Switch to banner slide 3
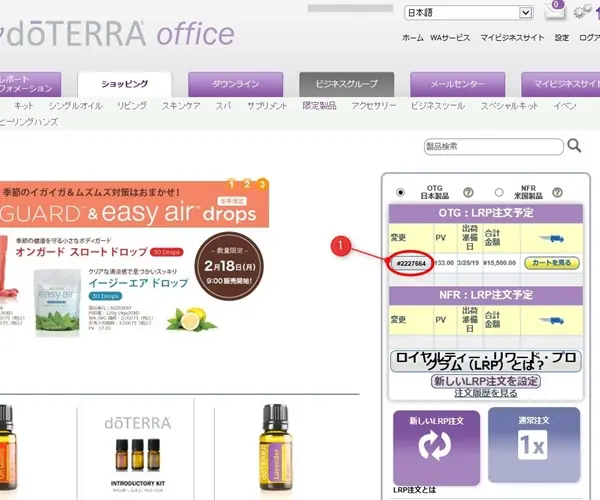This screenshot has height=500, width=600. coord(262,184)
